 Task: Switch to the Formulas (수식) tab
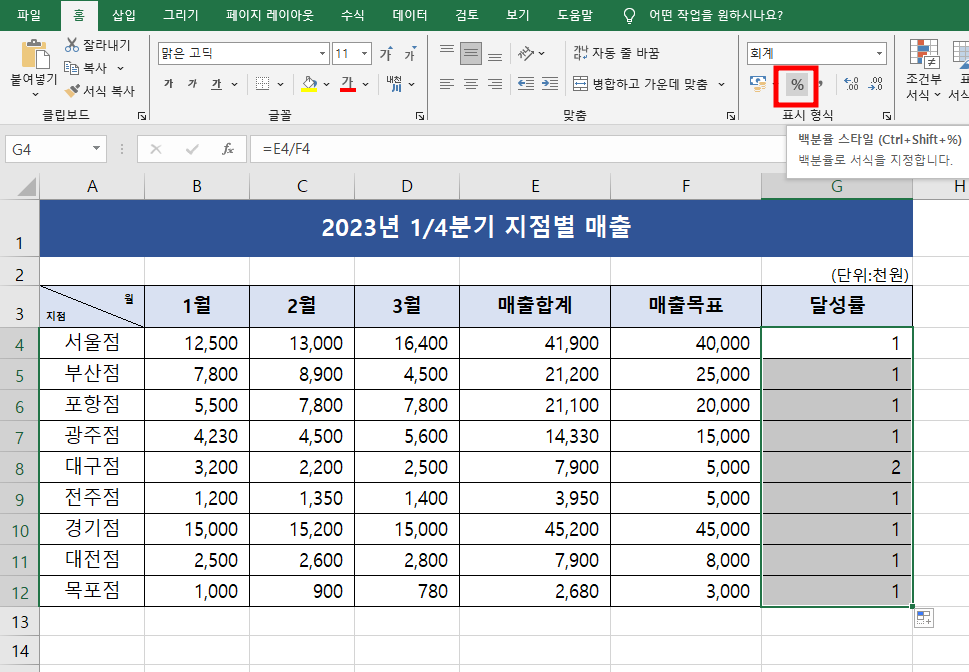tap(353, 15)
